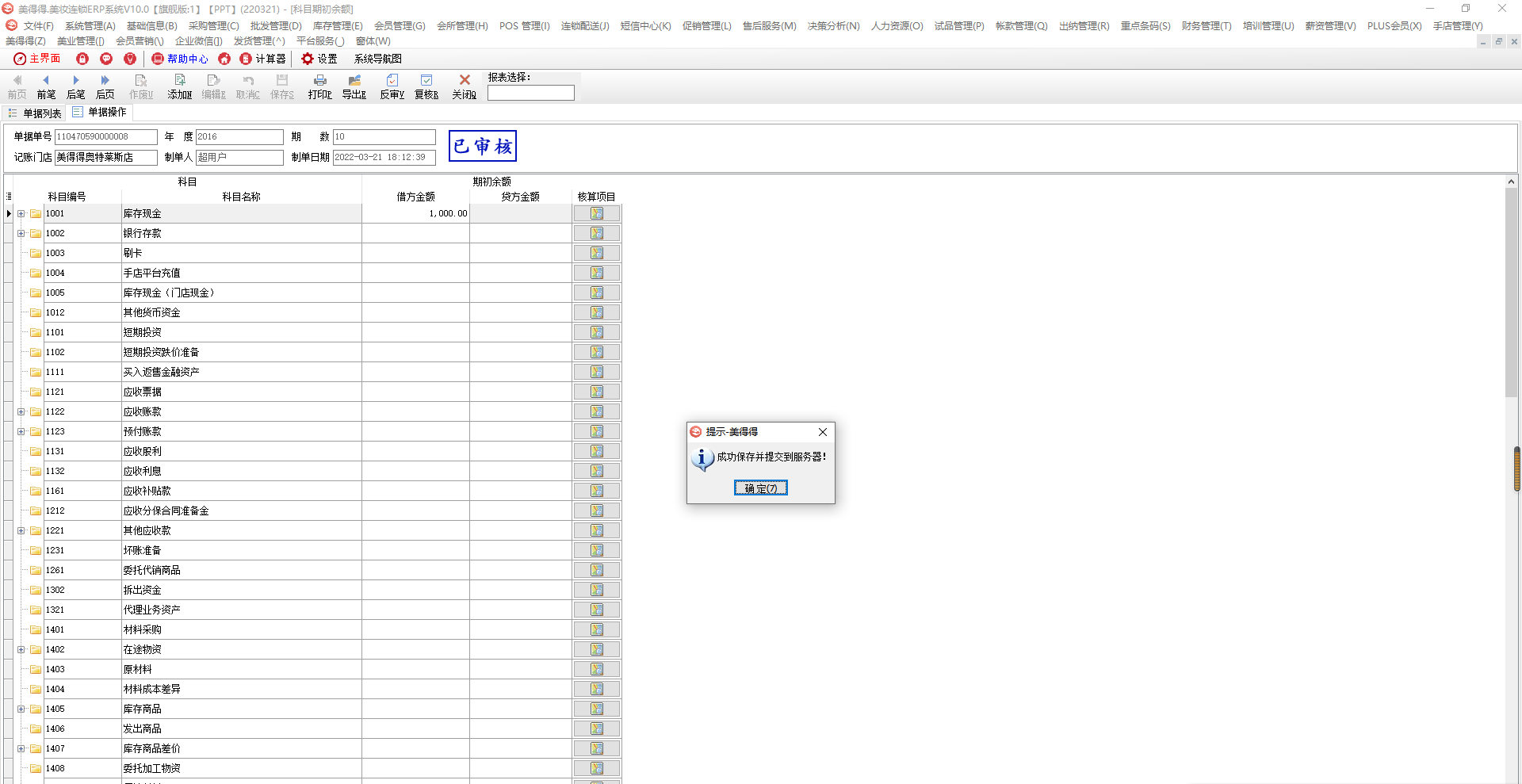The image size is (1522, 784).
Task: Open the red chat bubble icon
Action: click(x=106, y=59)
